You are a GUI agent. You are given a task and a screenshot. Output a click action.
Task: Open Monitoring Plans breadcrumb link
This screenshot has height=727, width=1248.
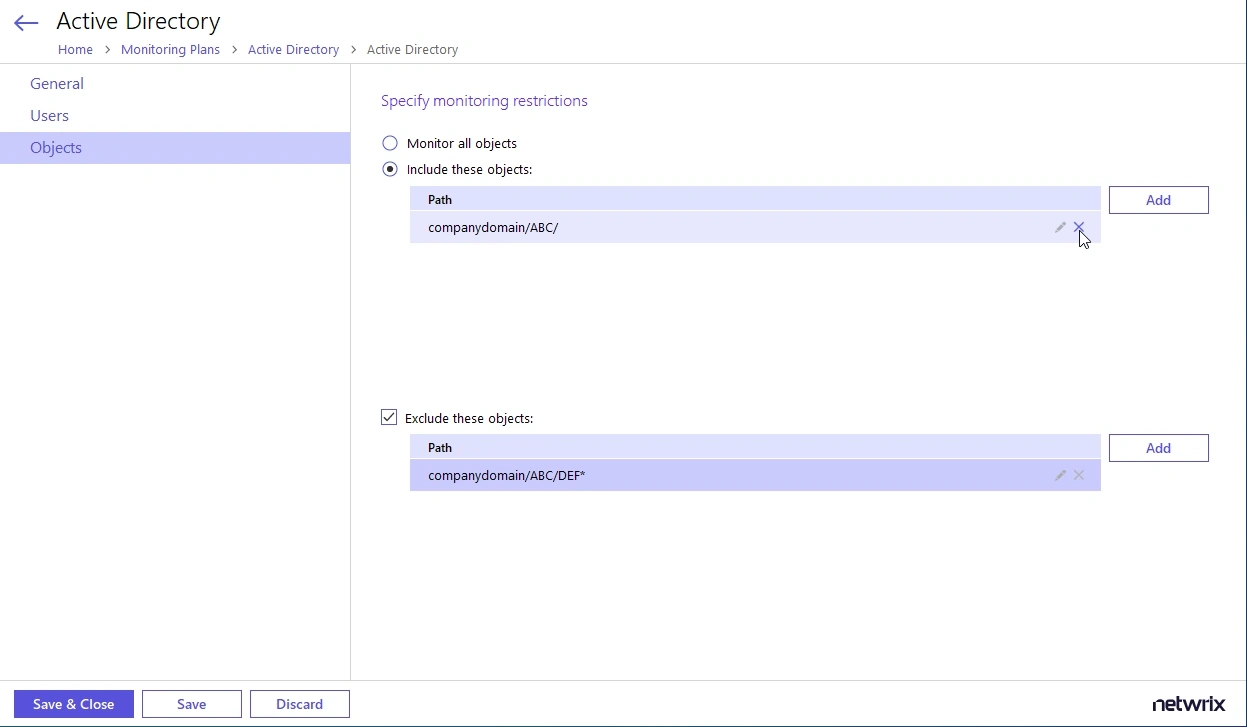pos(170,49)
